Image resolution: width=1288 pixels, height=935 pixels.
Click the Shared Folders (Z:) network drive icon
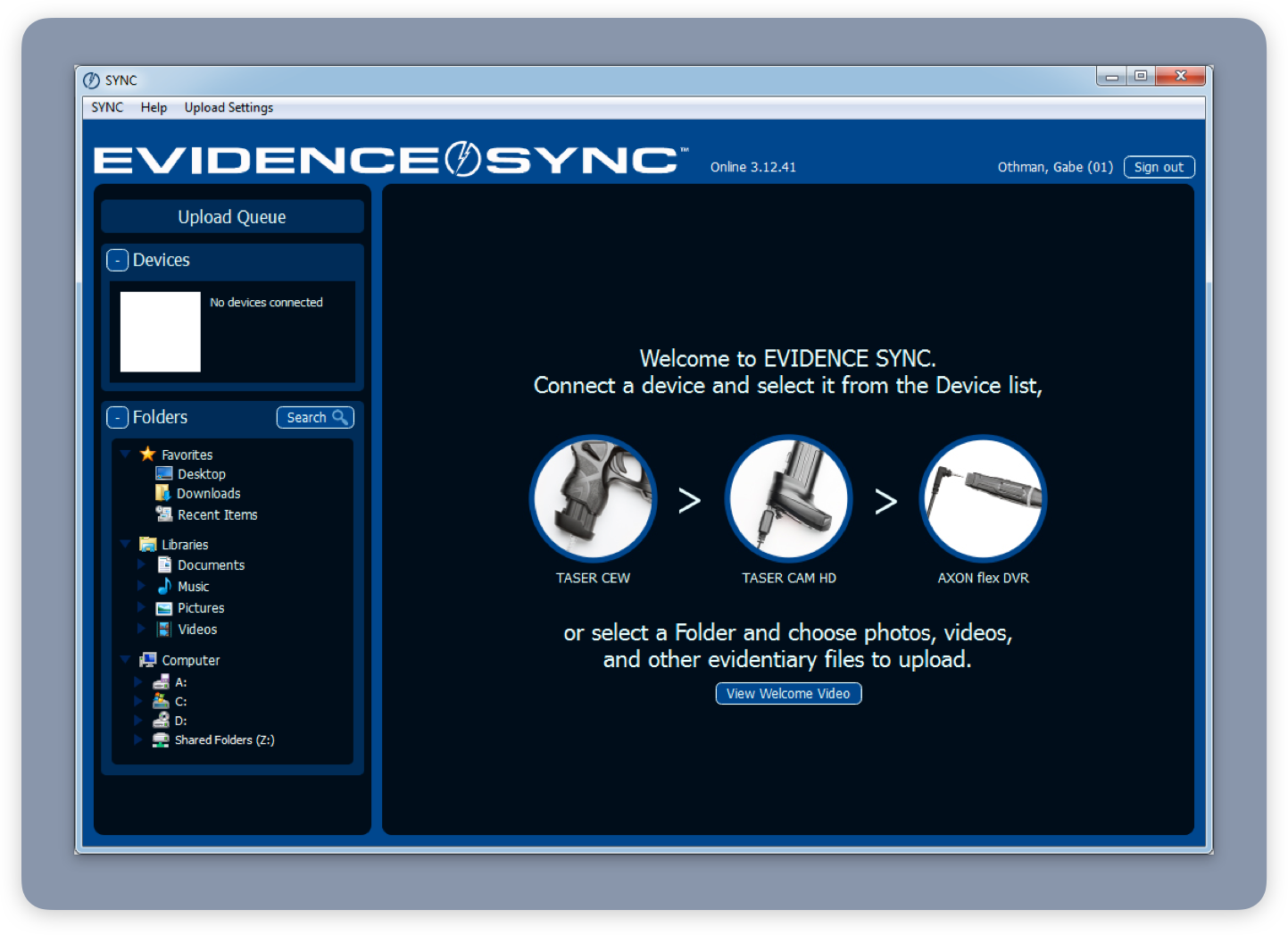tap(161, 739)
